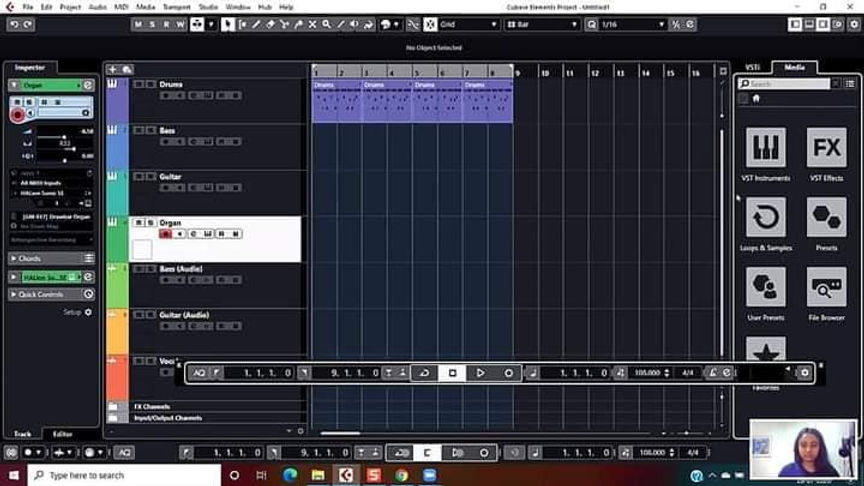Open the Grid snap type dropdown
This screenshot has width=864, height=486.
[x=468, y=24]
